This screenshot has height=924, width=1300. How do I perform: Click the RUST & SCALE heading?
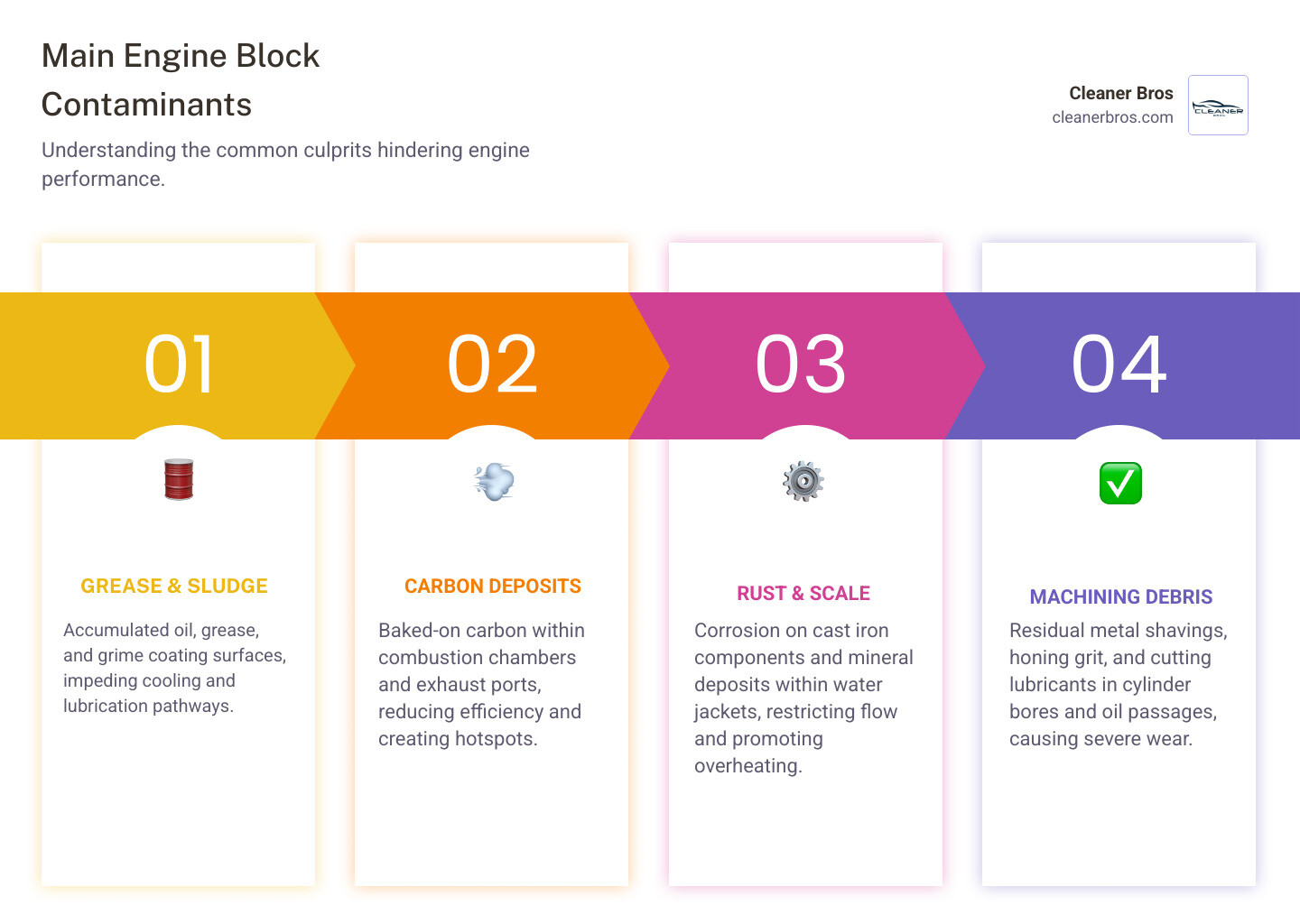[803, 594]
